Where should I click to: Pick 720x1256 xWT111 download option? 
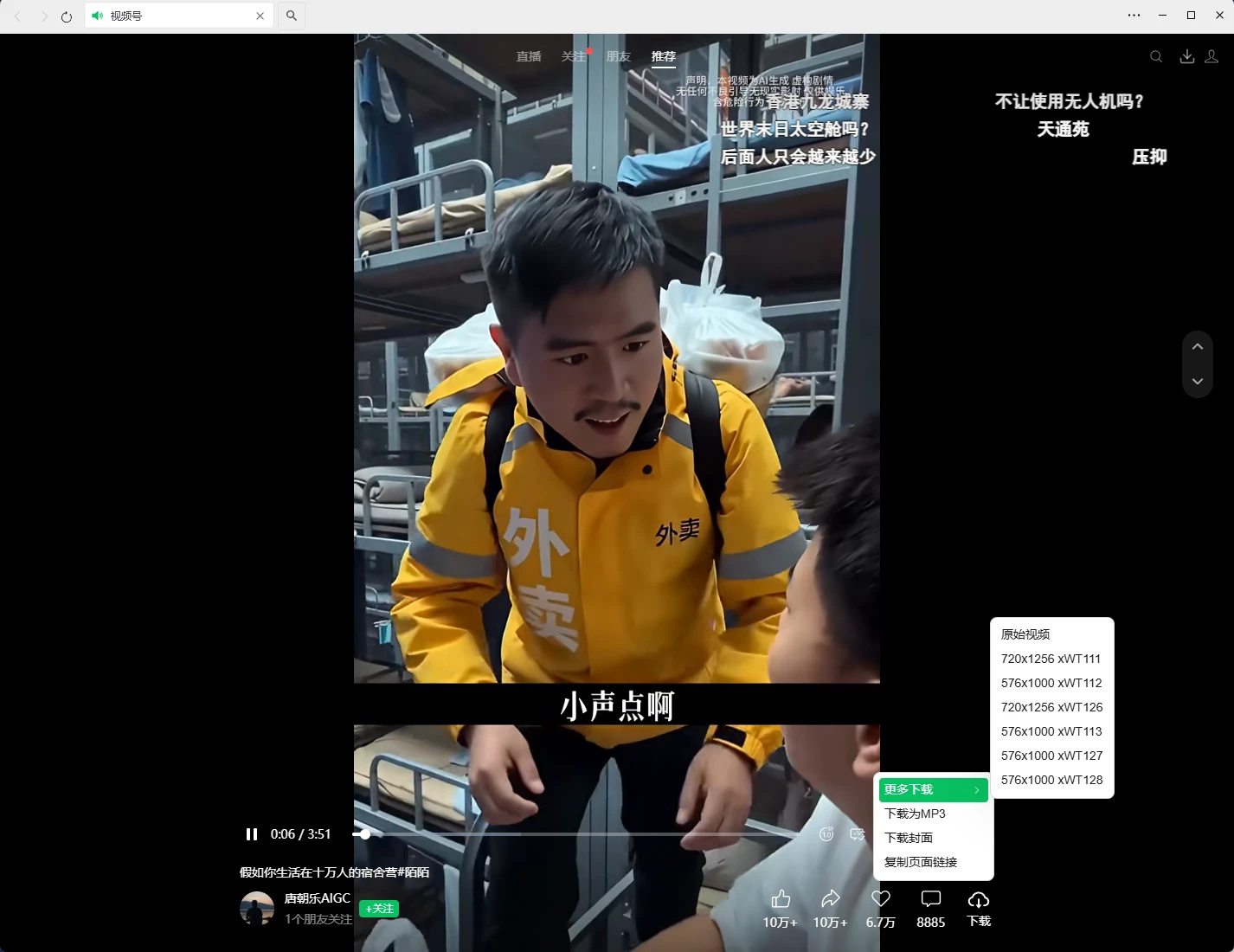(1052, 659)
